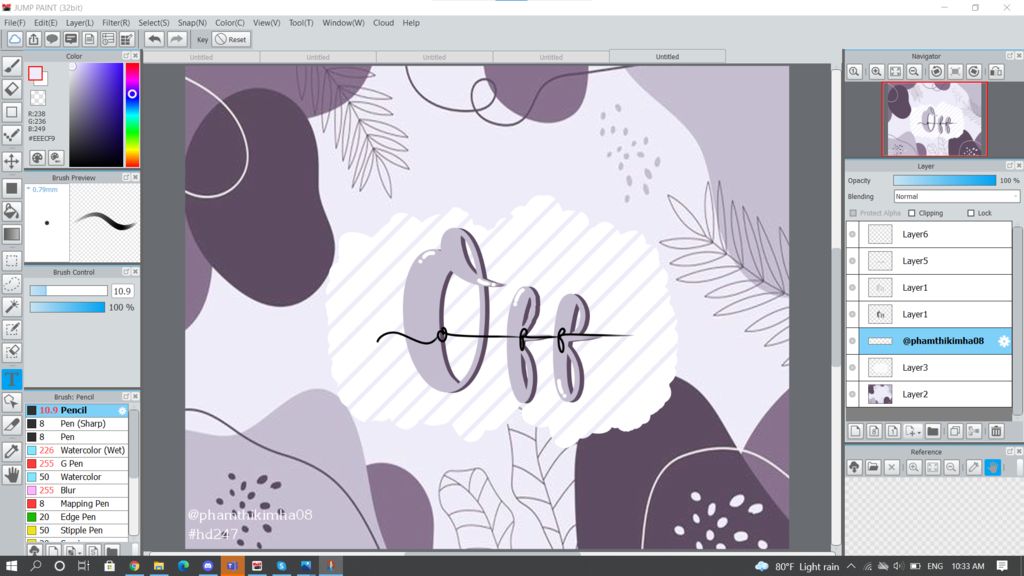Undock the Color panel

coord(126,56)
